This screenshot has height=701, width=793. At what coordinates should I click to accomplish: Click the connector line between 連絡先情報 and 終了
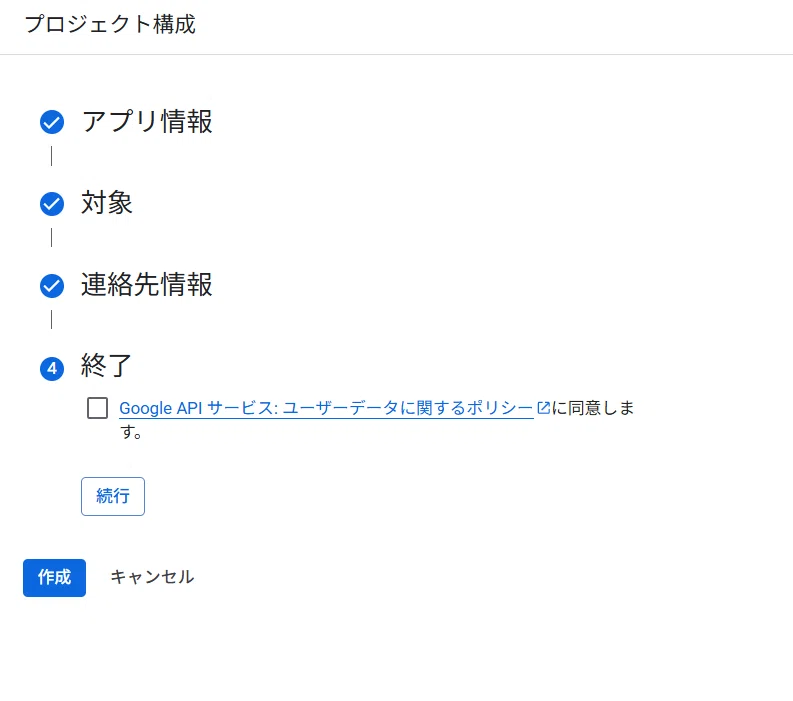point(52,320)
